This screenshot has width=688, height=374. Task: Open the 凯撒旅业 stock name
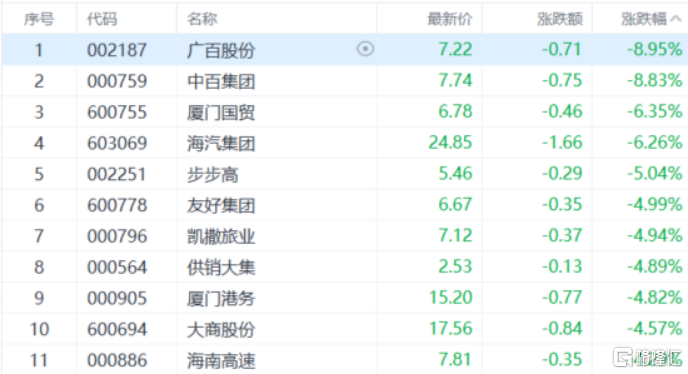(x=221, y=237)
